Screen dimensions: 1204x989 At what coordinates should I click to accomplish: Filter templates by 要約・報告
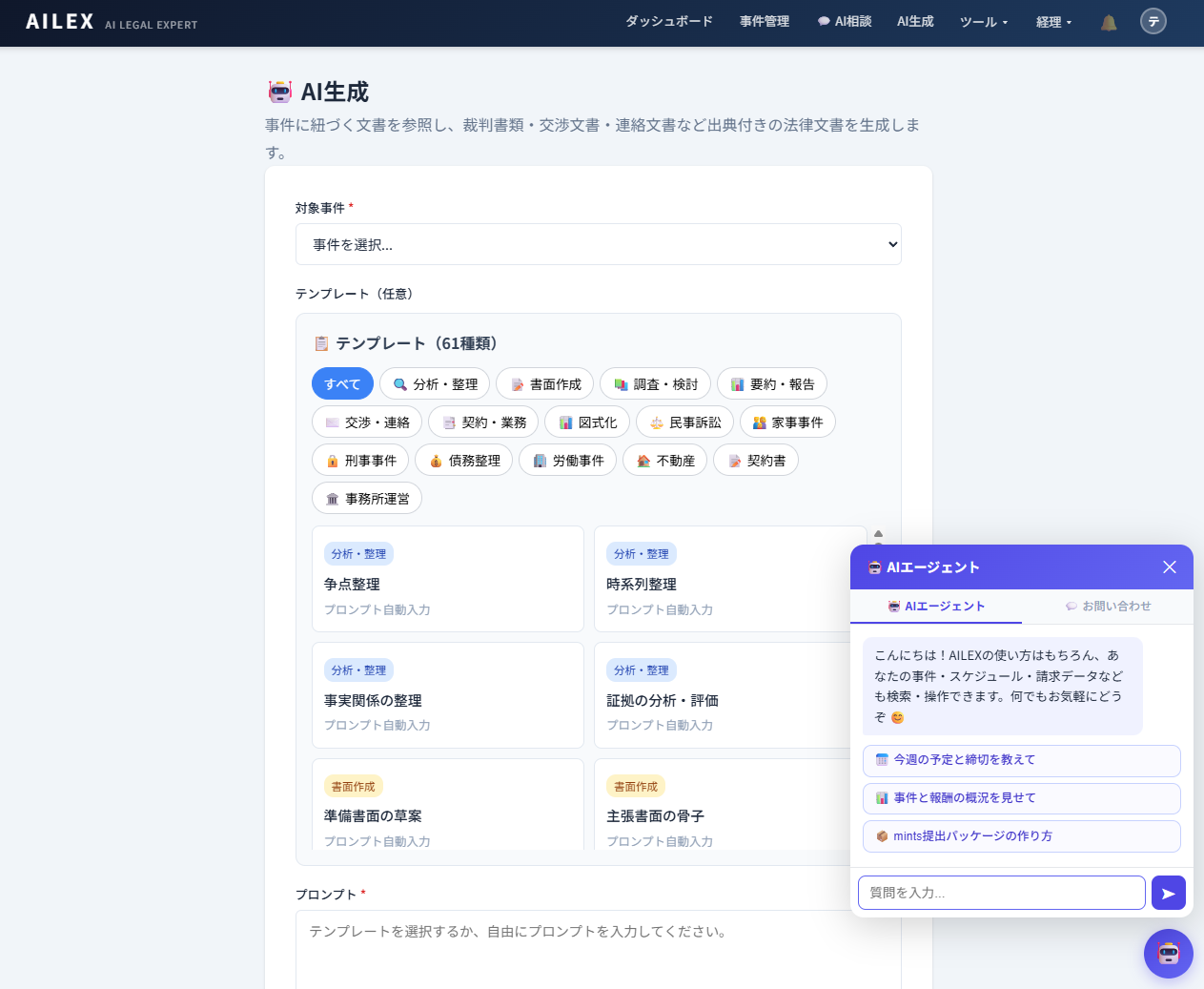(772, 383)
